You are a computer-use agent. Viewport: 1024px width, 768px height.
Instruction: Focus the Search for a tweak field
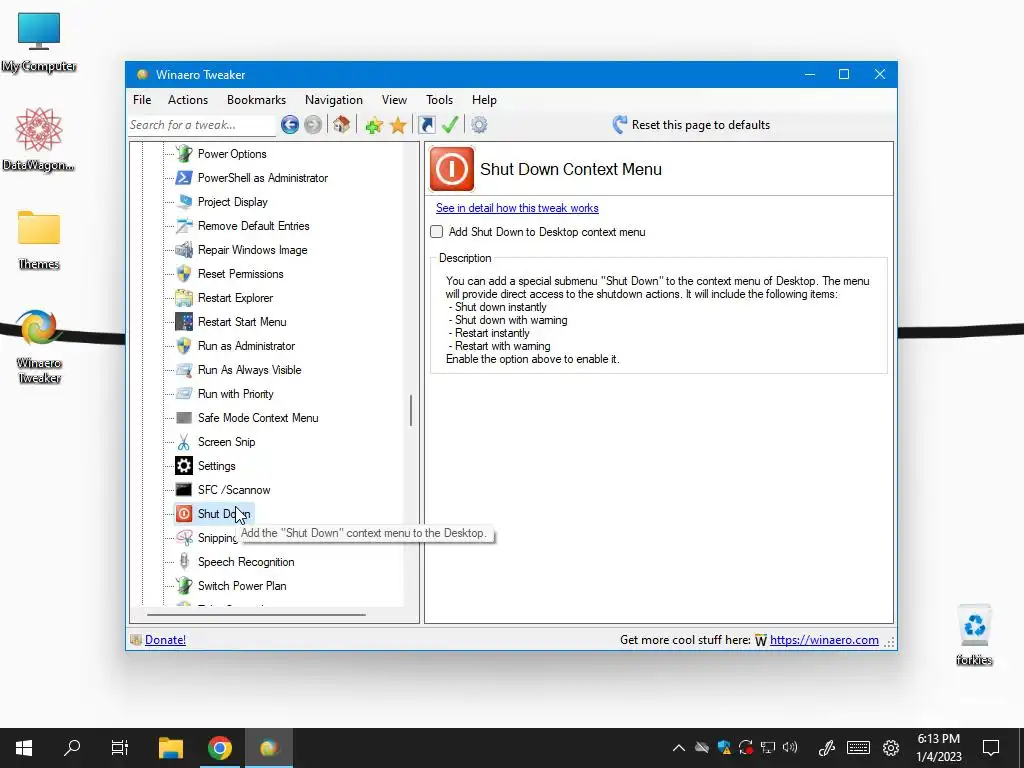point(202,125)
